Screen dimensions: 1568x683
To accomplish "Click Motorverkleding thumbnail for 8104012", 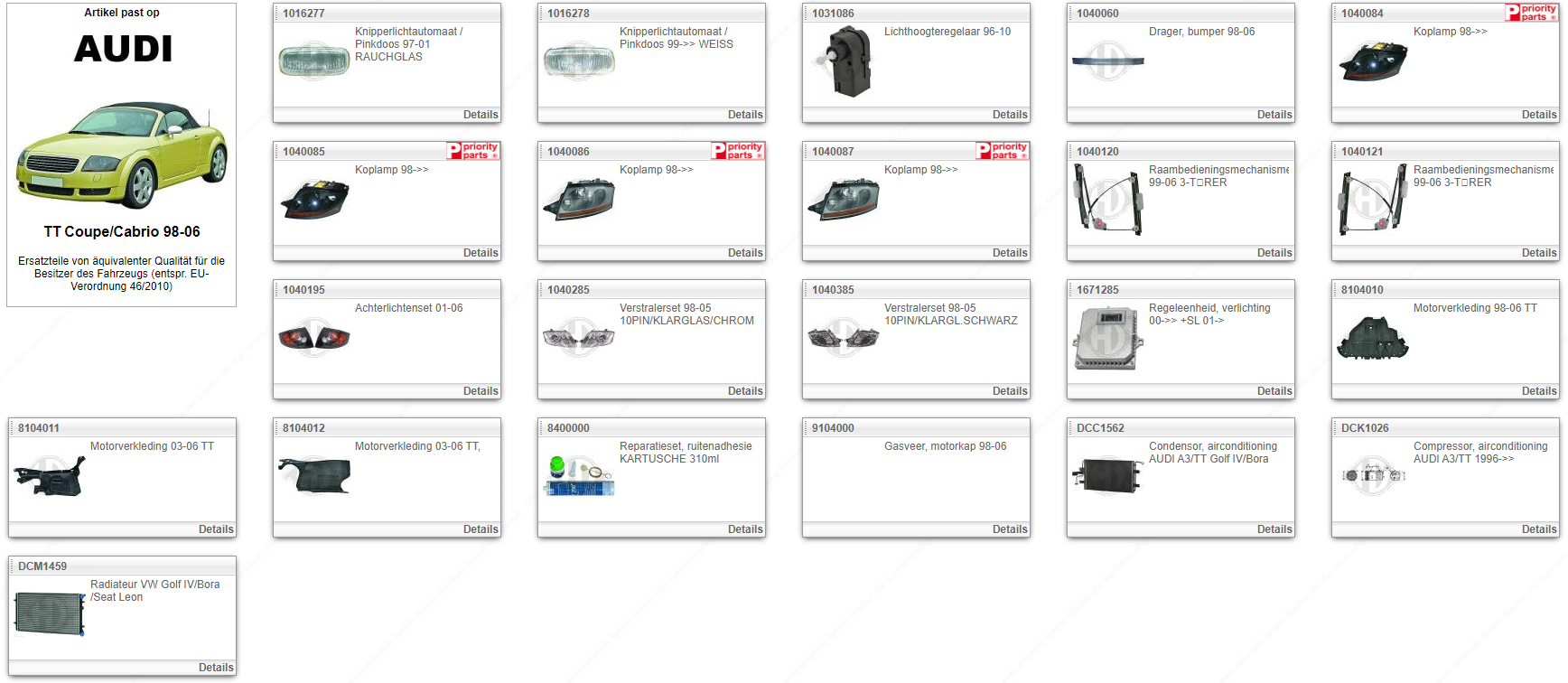I will point(313,476).
